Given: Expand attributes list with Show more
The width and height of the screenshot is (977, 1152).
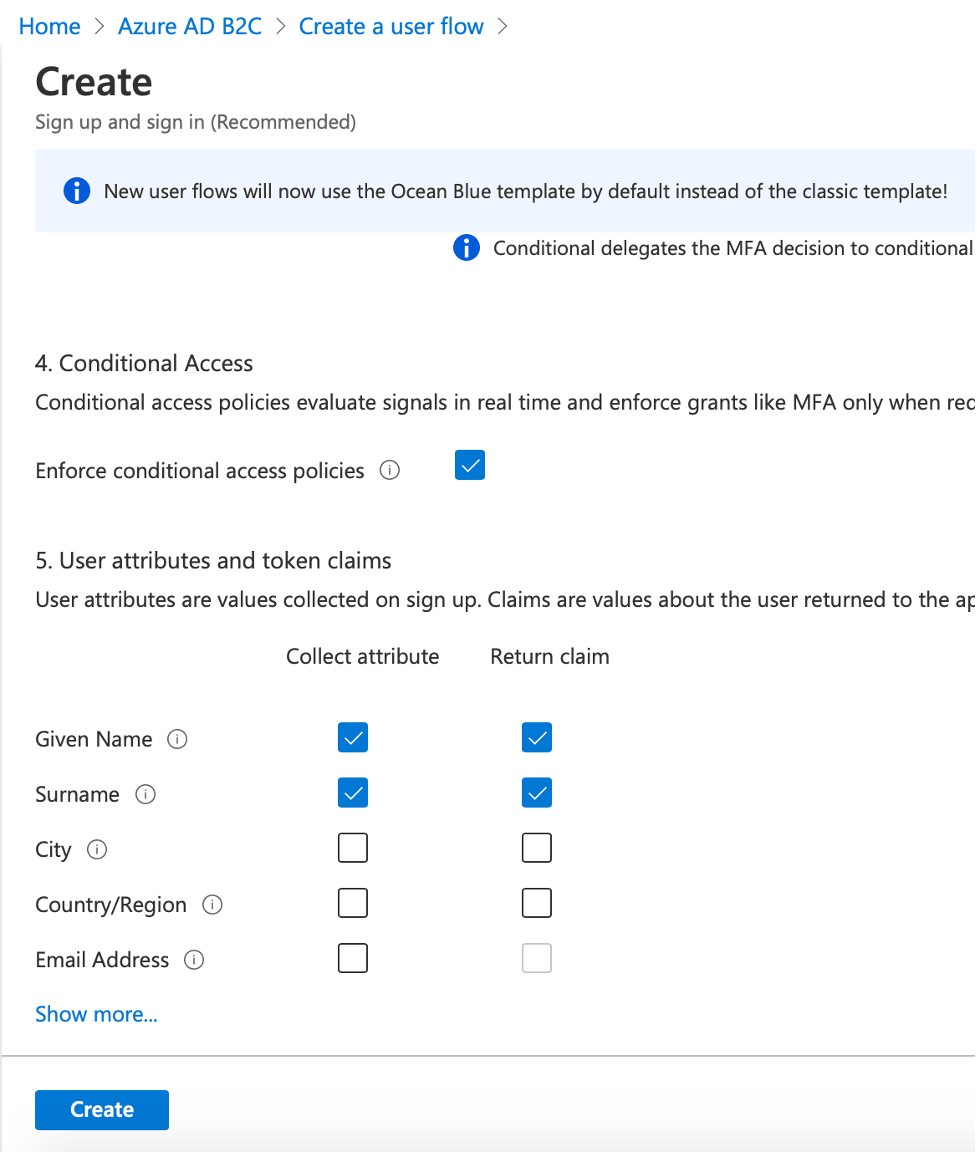Looking at the screenshot, I should click(x=96, y=1014).
